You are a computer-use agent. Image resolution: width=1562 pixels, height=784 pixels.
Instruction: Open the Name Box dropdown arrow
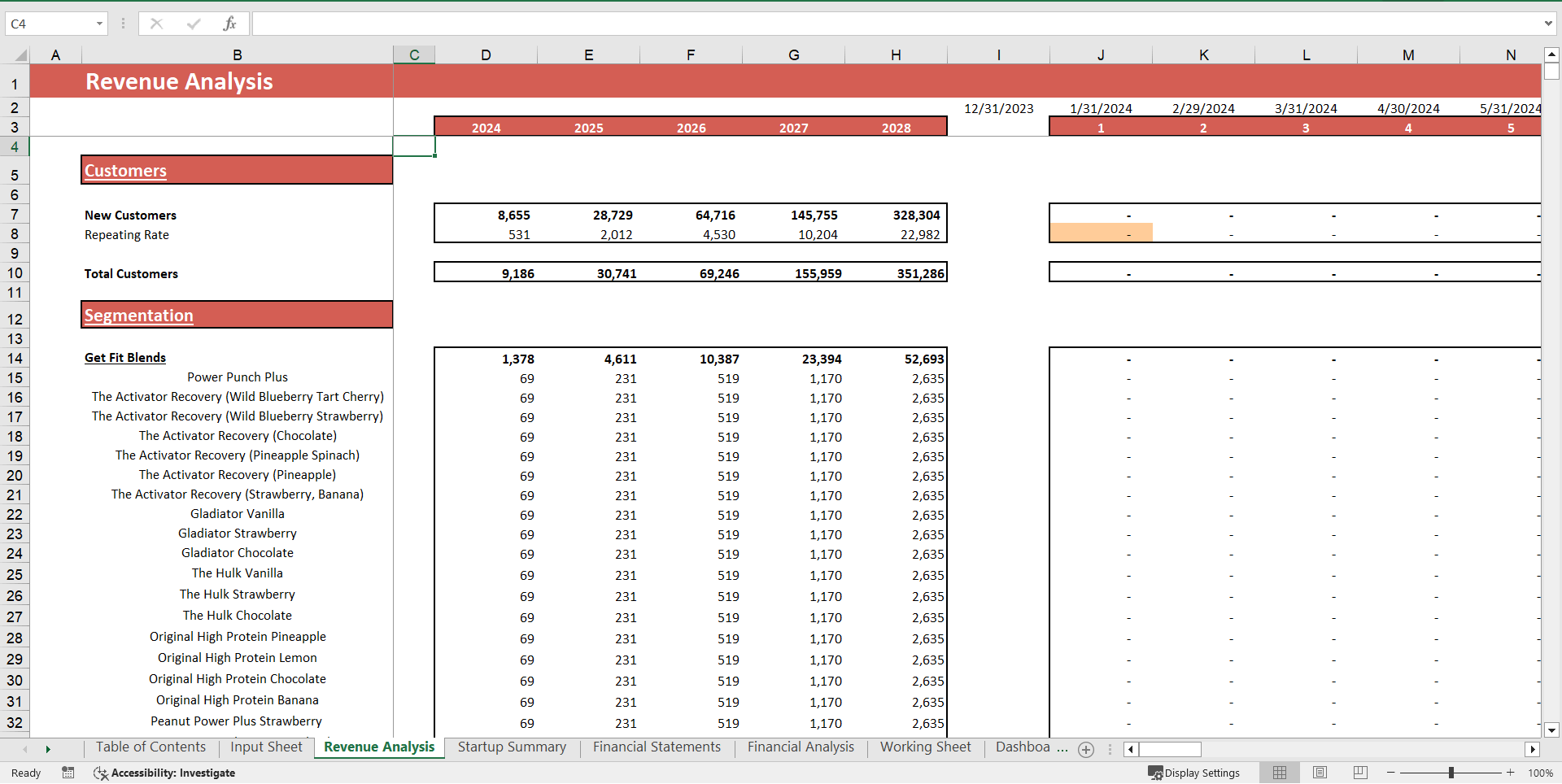pyautogui.click(x=99, y=24)
